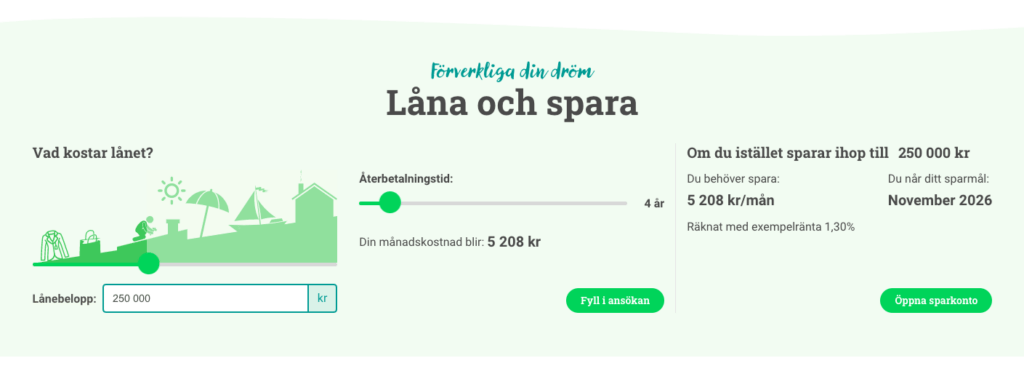Focus the Lånebelopp input field
This screenshot has width=1024, height=374.
click(205, 298)
